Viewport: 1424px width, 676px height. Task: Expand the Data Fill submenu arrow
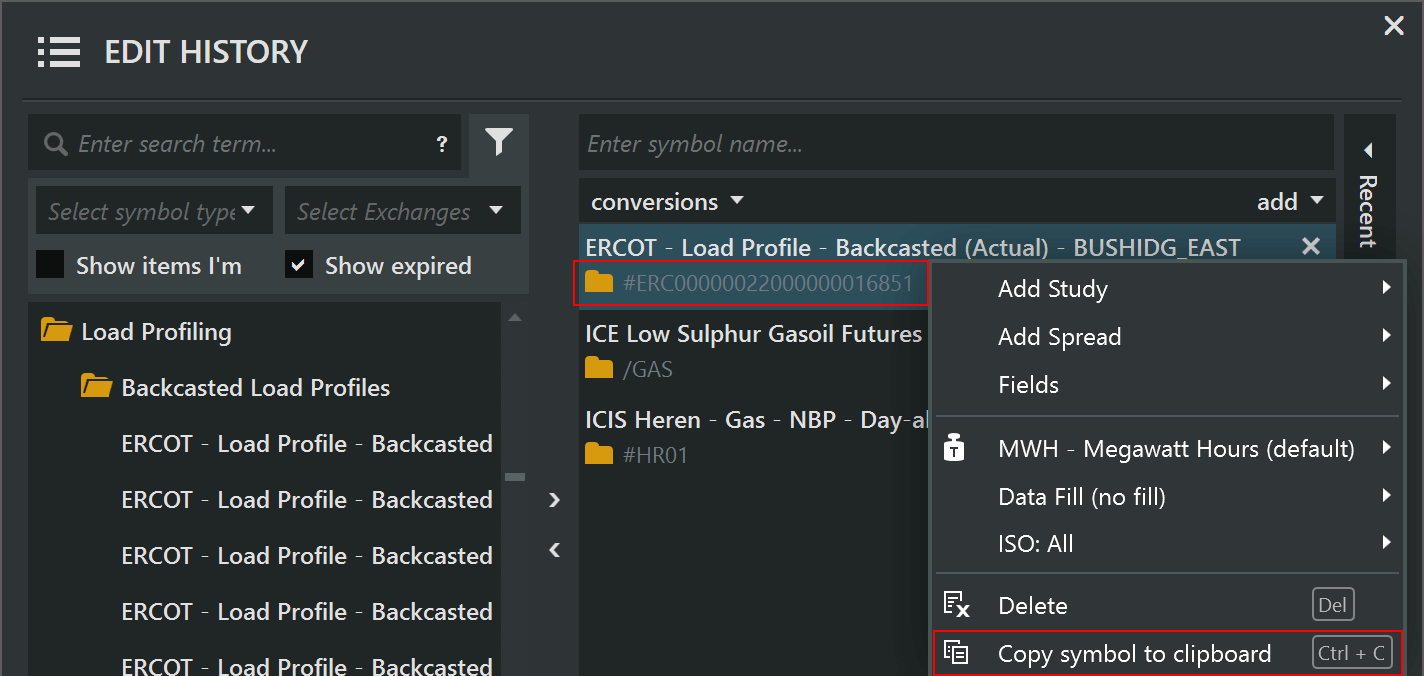point(1387,496)
